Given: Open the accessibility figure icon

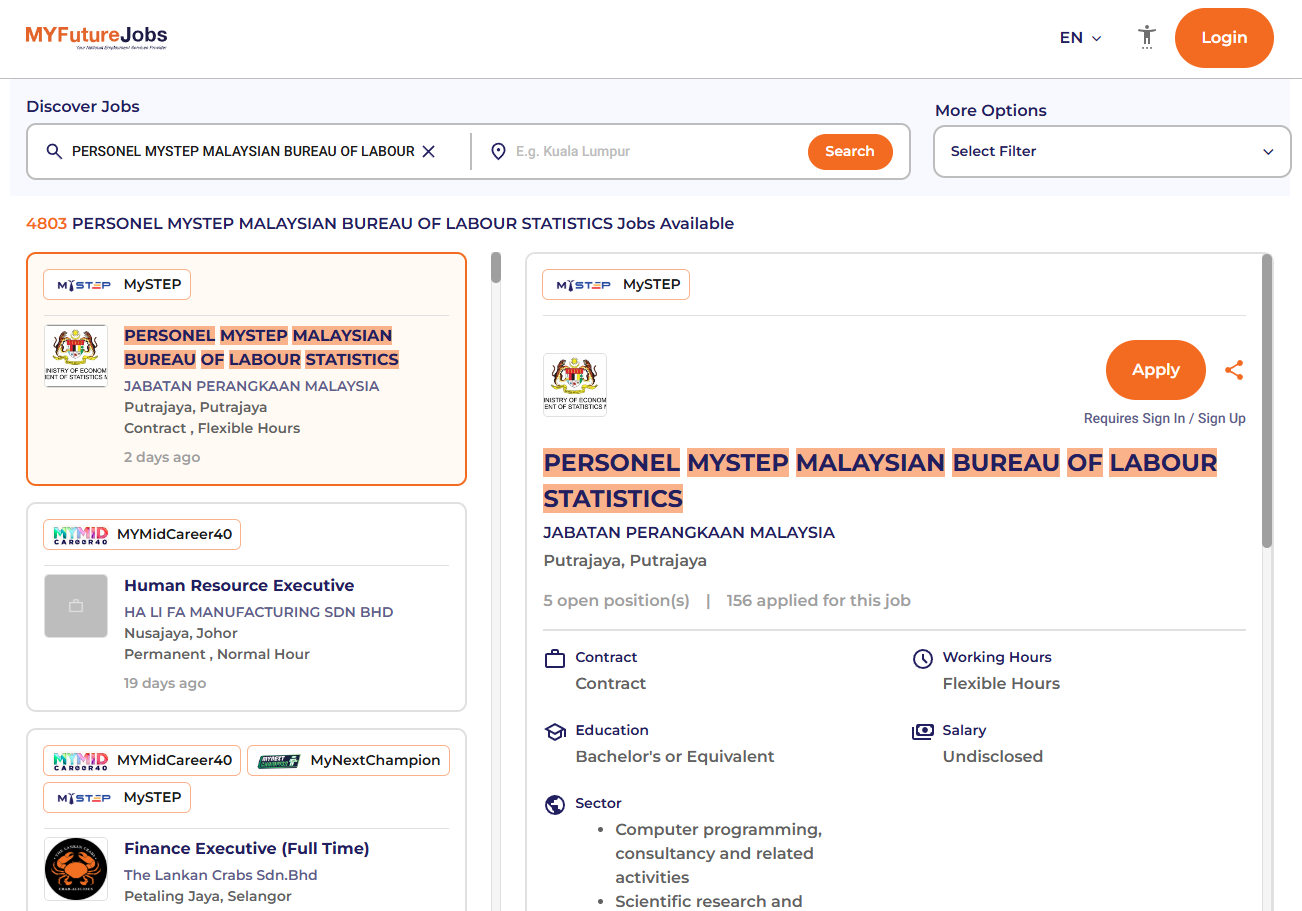Looking at the screenshot, I should pyautogui.click(x=1147, y=37).
